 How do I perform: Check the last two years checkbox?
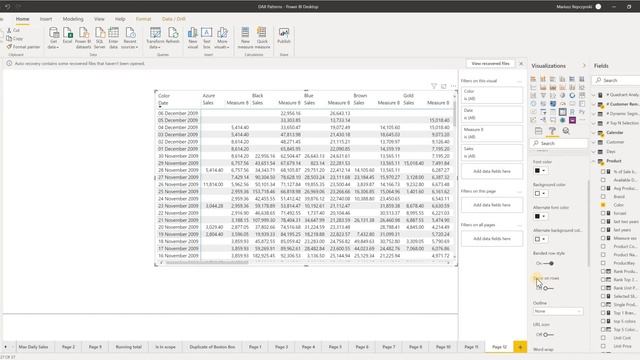[603, 222]
